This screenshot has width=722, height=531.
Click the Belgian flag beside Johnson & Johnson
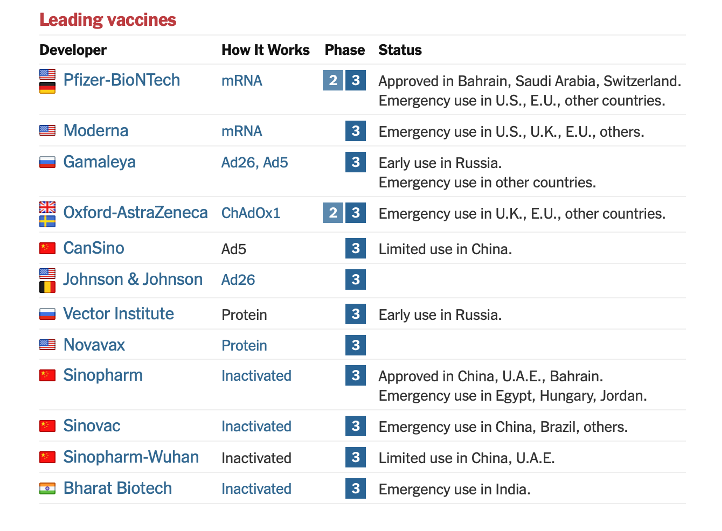click(x=47, y=287)
